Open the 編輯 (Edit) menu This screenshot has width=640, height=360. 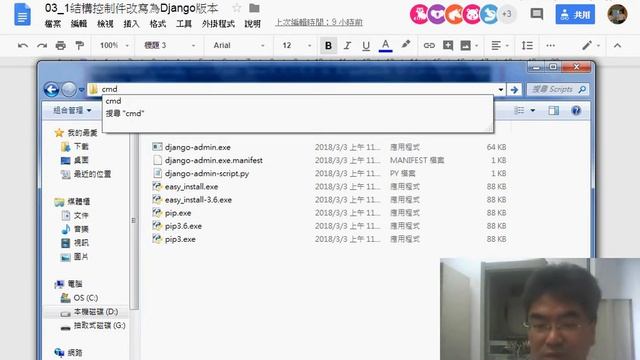(x=79, y=24)
